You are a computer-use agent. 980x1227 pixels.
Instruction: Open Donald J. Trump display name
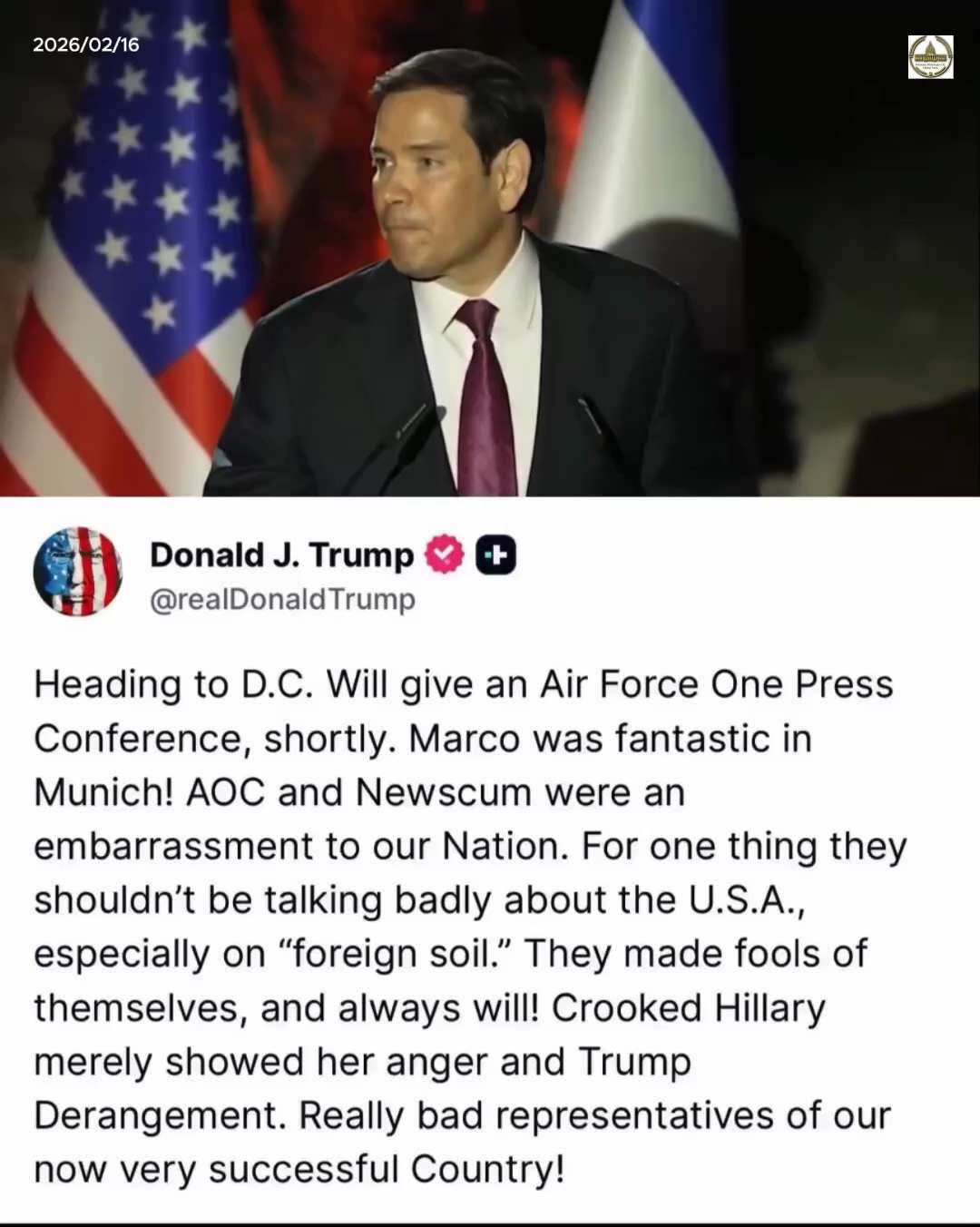tap(281, 555)
